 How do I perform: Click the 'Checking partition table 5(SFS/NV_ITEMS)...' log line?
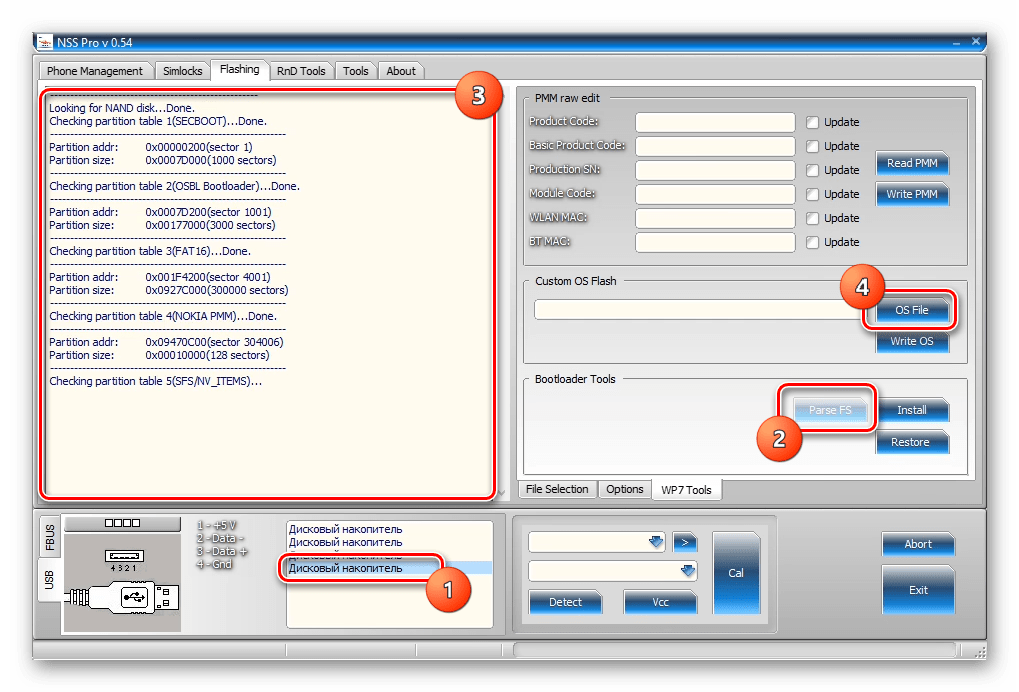tap(155, 381)
